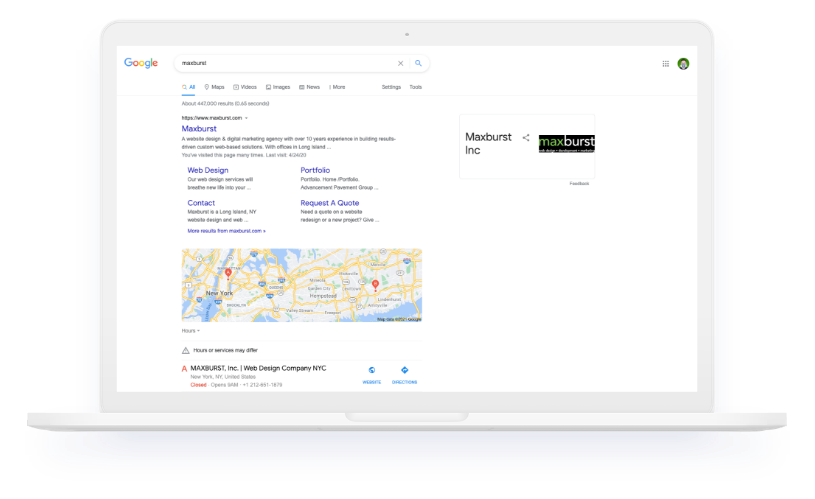The width and height of the screenshot is (815, 499).
Task: Click the red letter A marker for MAXBURST
Action: [x=184, y=369]
